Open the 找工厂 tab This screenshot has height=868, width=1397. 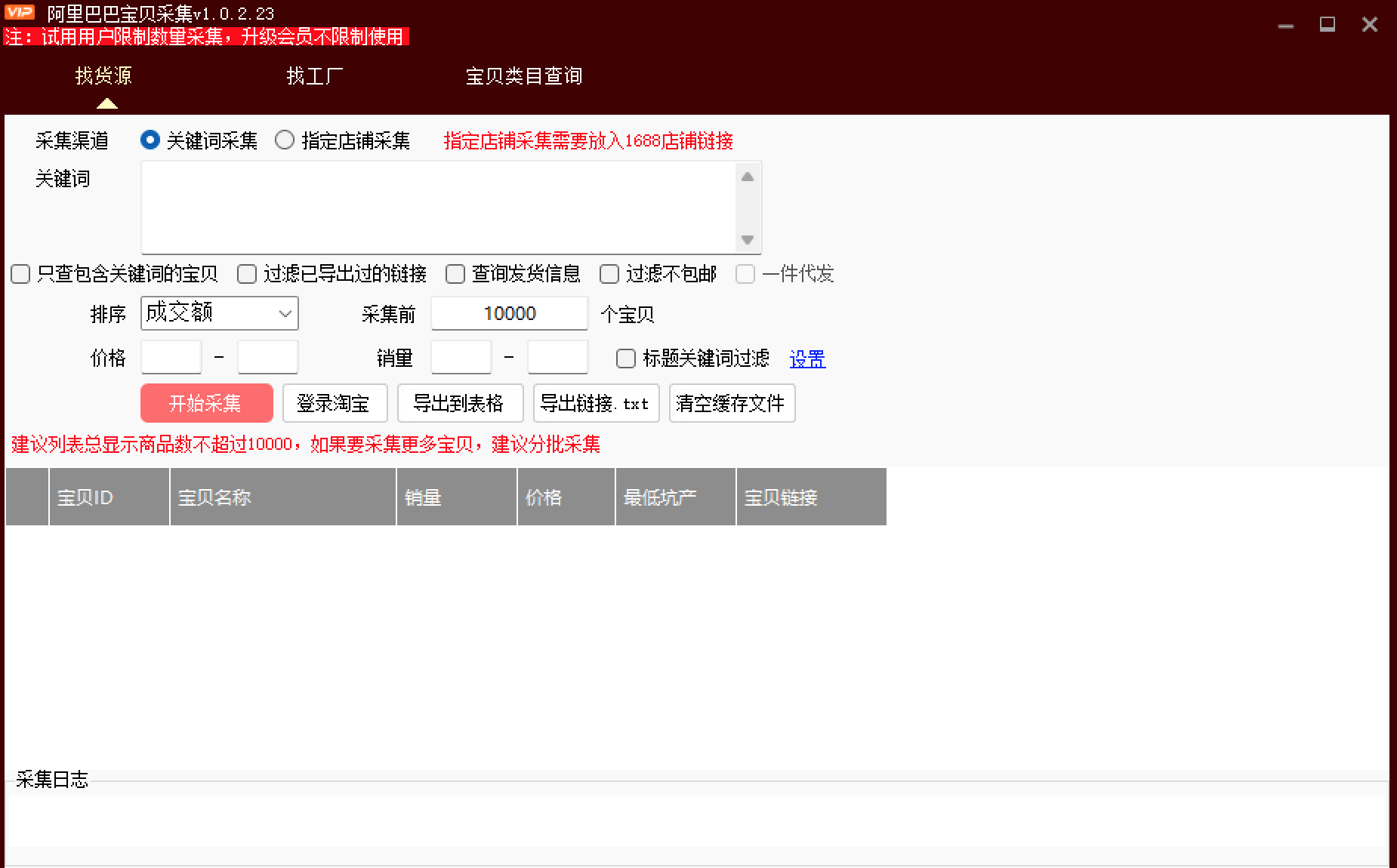(x=315, y=75)
